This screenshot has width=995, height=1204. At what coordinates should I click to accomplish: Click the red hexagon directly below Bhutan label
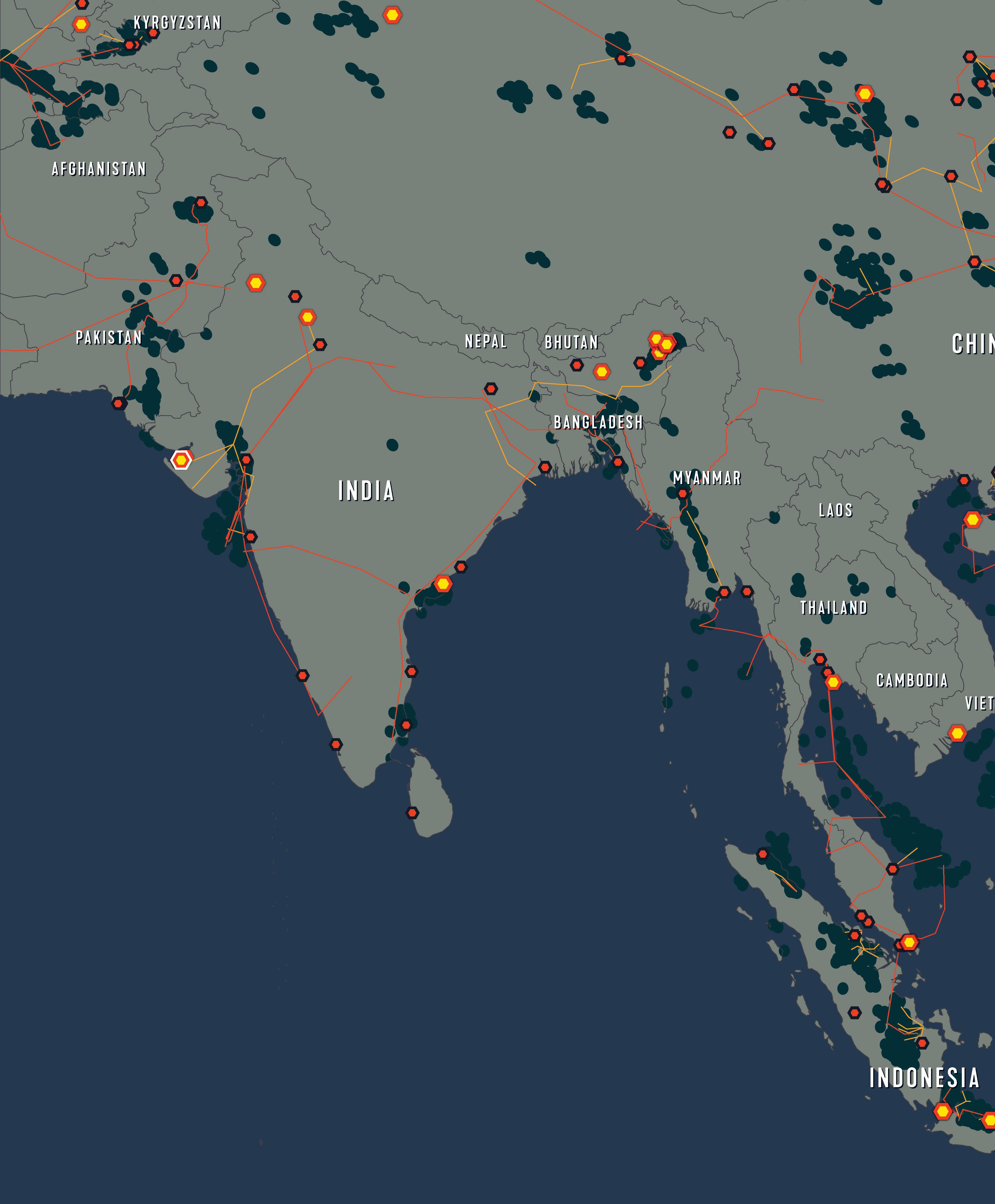point(577,365)
